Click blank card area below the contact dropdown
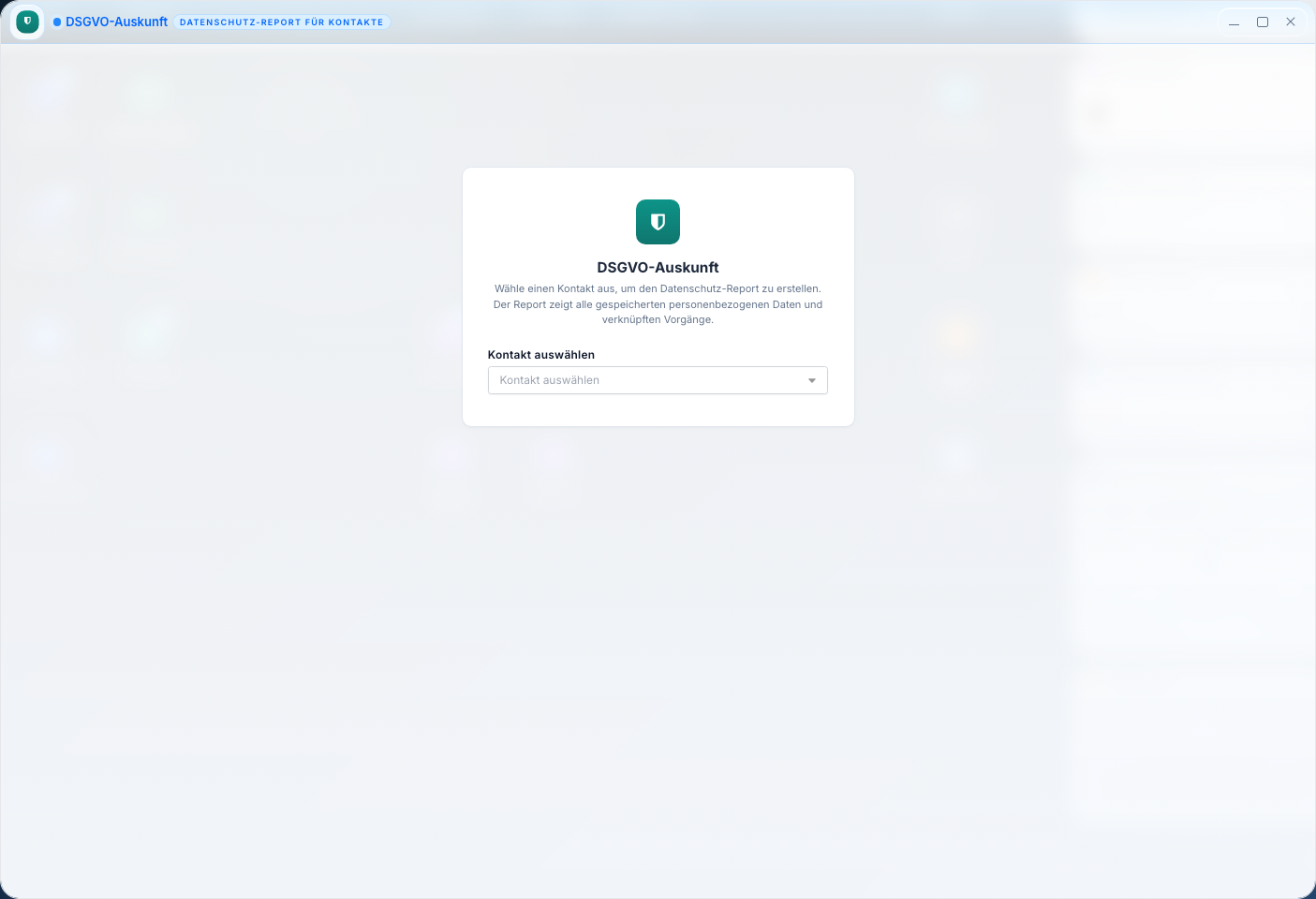The width and height of the screenshot is (1316, 899). pyautogui.click(x=658, y=410)
